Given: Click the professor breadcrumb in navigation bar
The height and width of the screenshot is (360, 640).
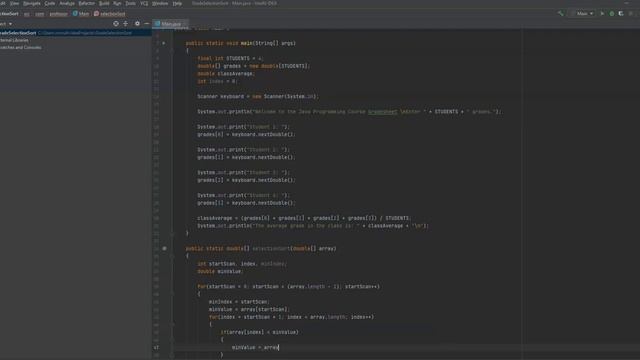Looking at the screenshot, I should 58,14.
